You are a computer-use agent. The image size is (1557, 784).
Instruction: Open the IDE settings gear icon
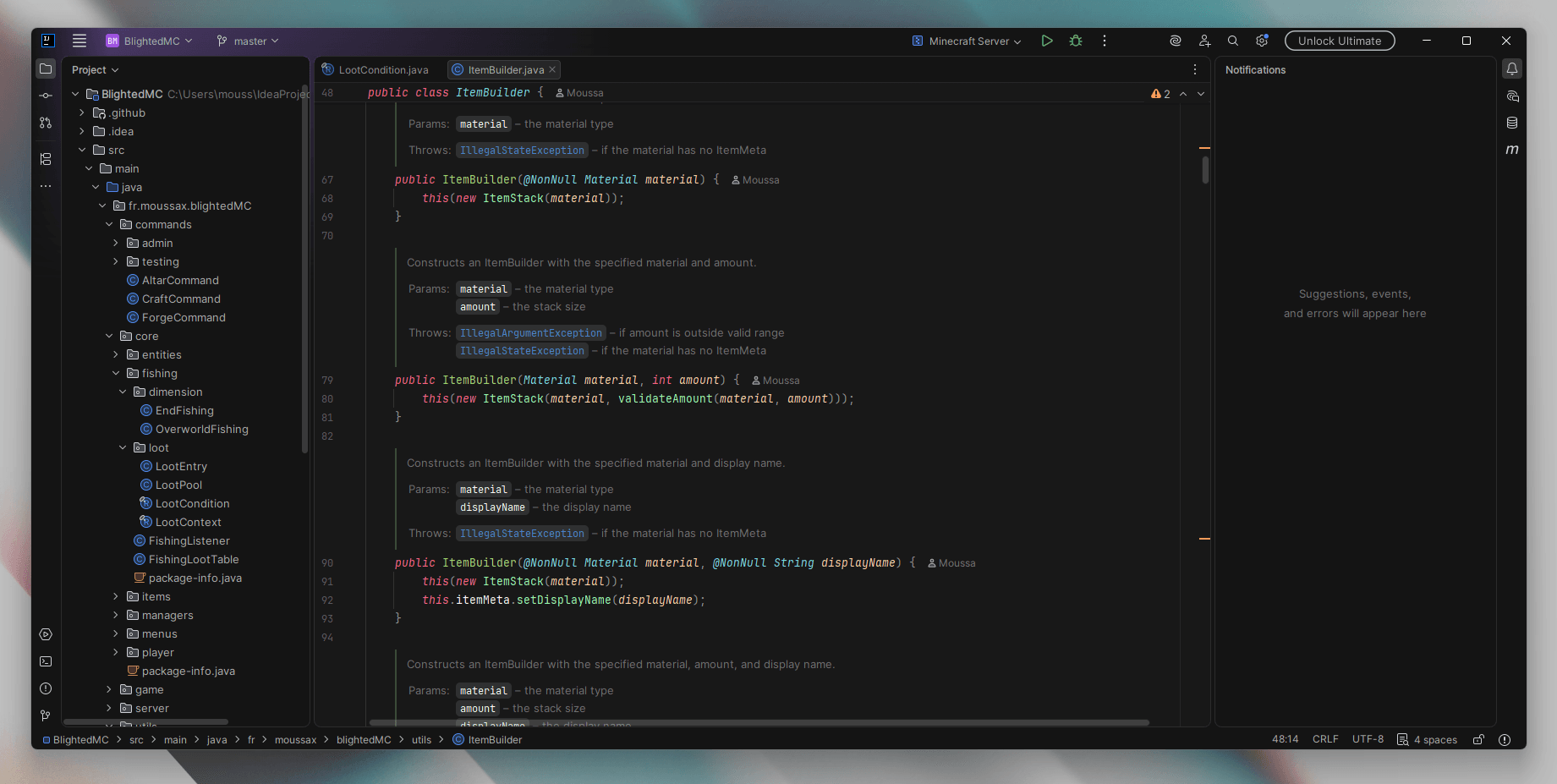[x=1262, y=41]
